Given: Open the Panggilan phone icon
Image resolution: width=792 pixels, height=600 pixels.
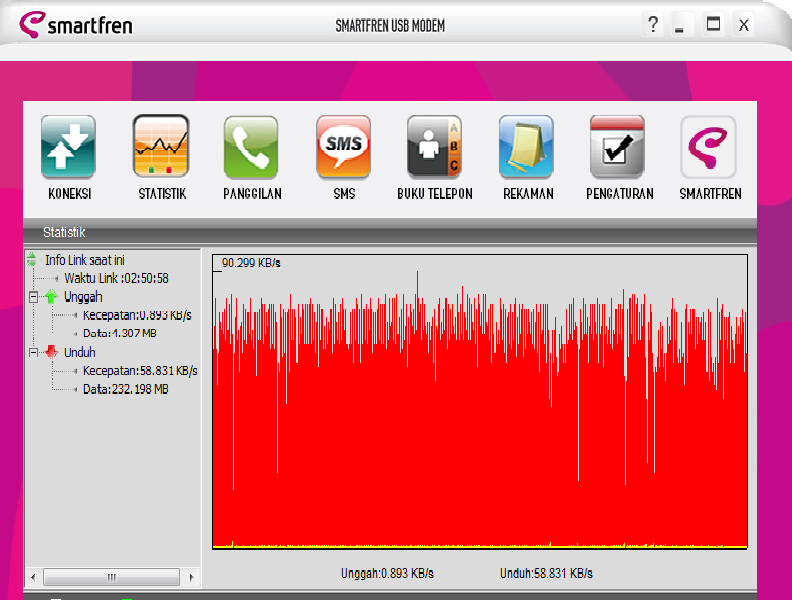Looking at the screenshot, I should coord(251,146).
